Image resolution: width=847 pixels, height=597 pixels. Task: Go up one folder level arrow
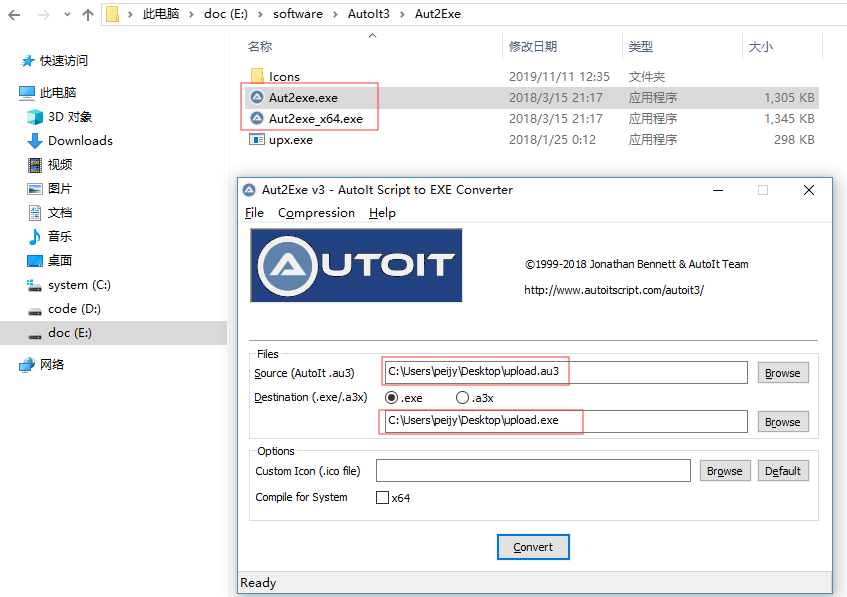(88, 15)
